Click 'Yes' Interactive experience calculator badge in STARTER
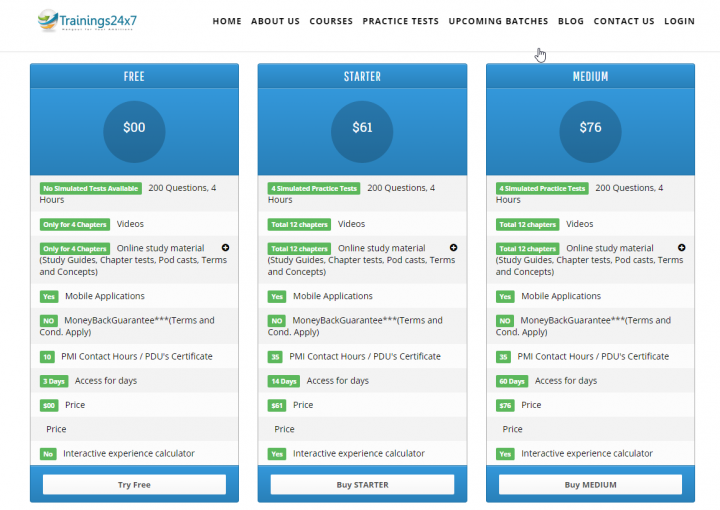720x510 pixels. pos(277,454)
